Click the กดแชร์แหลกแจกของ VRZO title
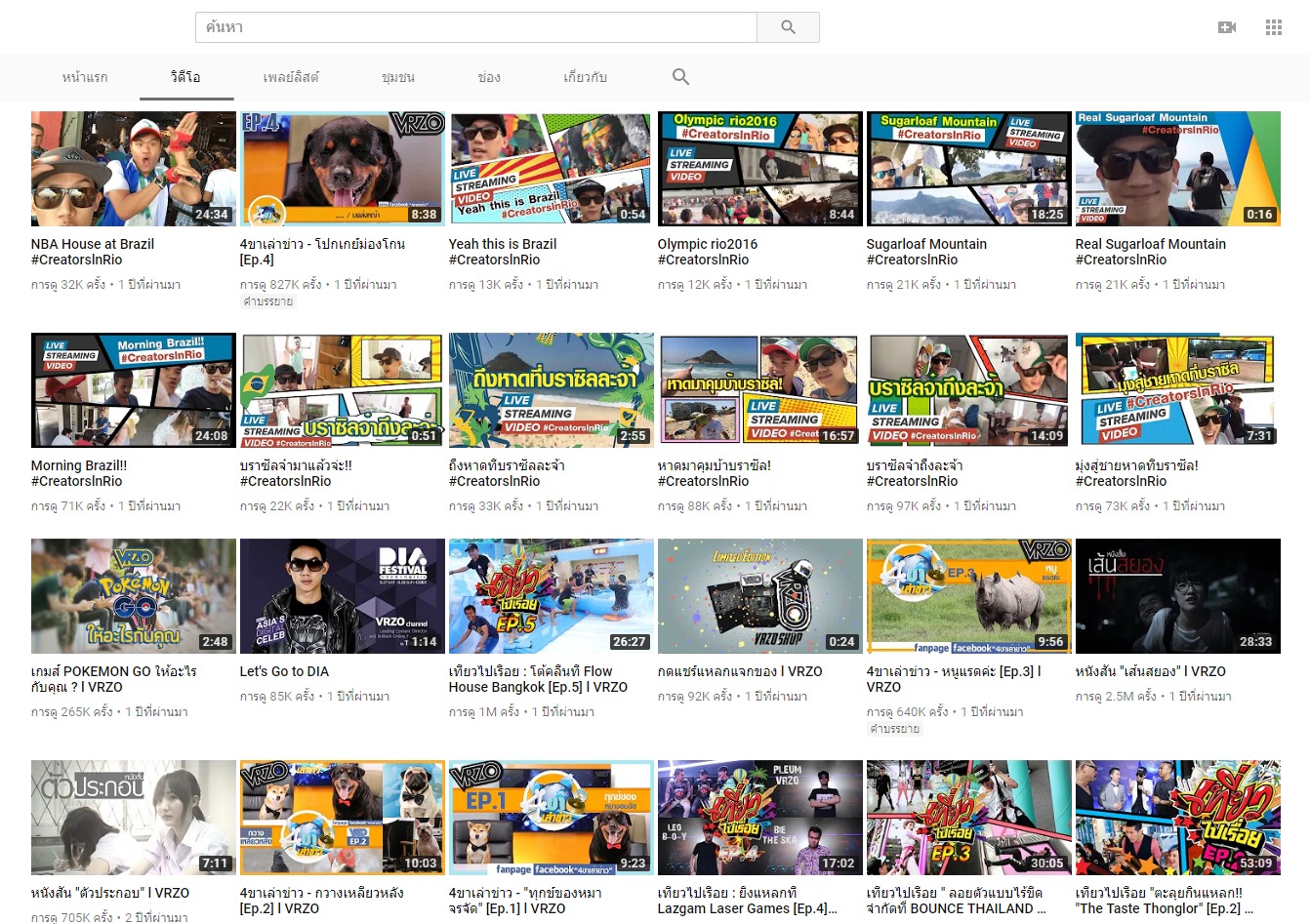 [x=740, y=671]
